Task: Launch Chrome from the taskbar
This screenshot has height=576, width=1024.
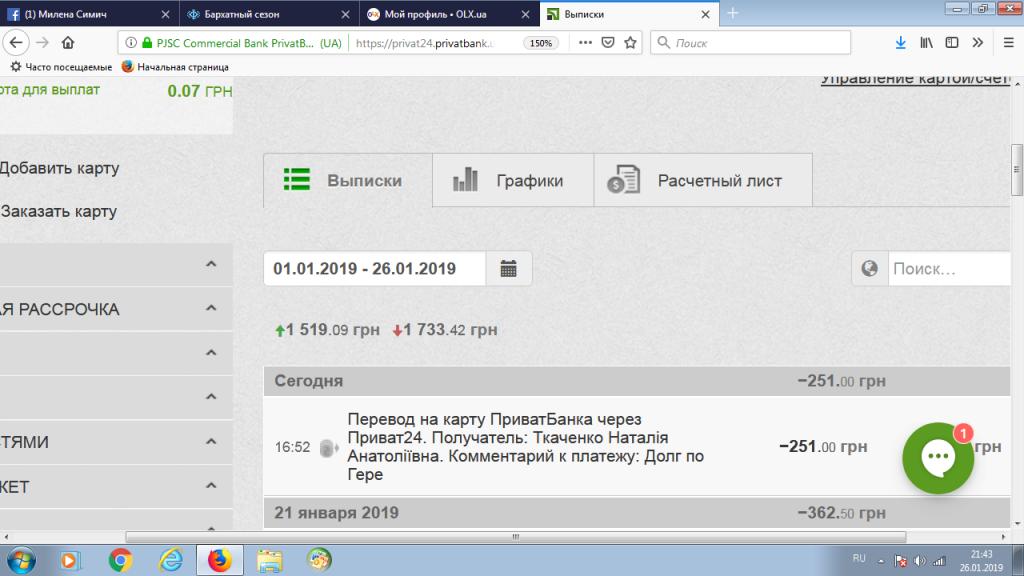Action: pyautogui.click(x=120, y=560)
